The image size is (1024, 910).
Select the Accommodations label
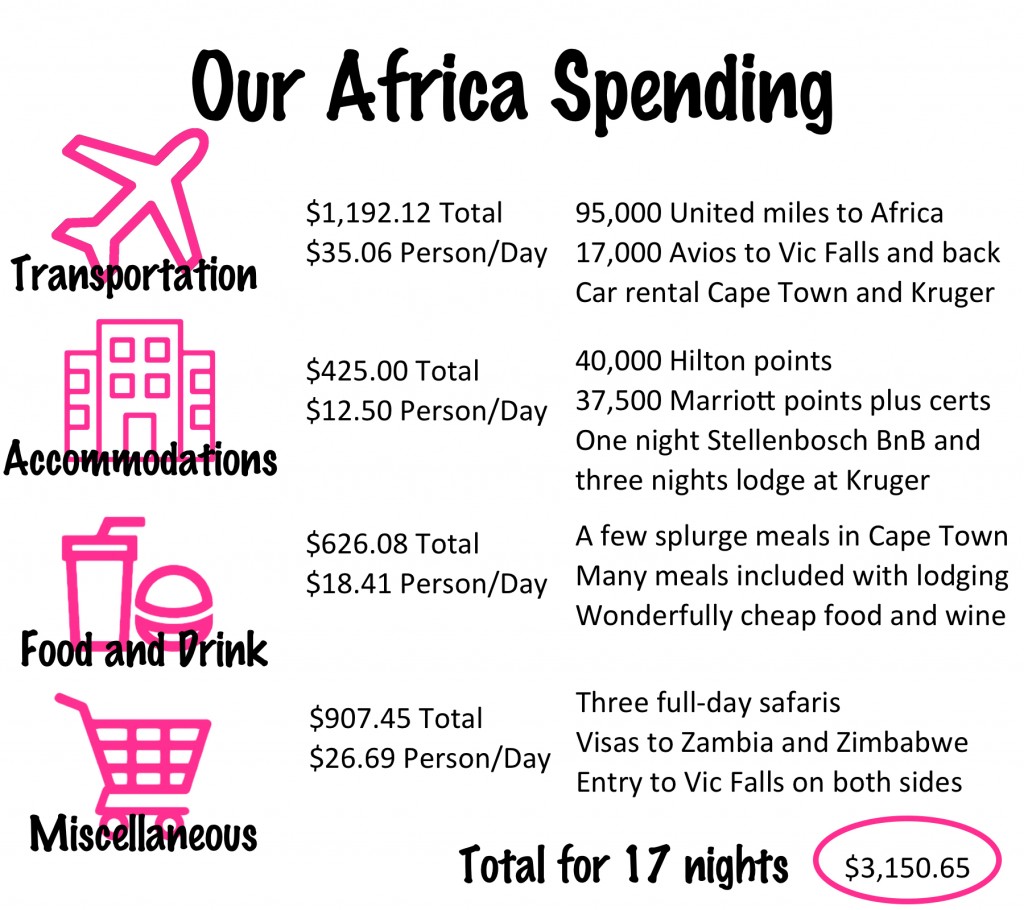140,458
